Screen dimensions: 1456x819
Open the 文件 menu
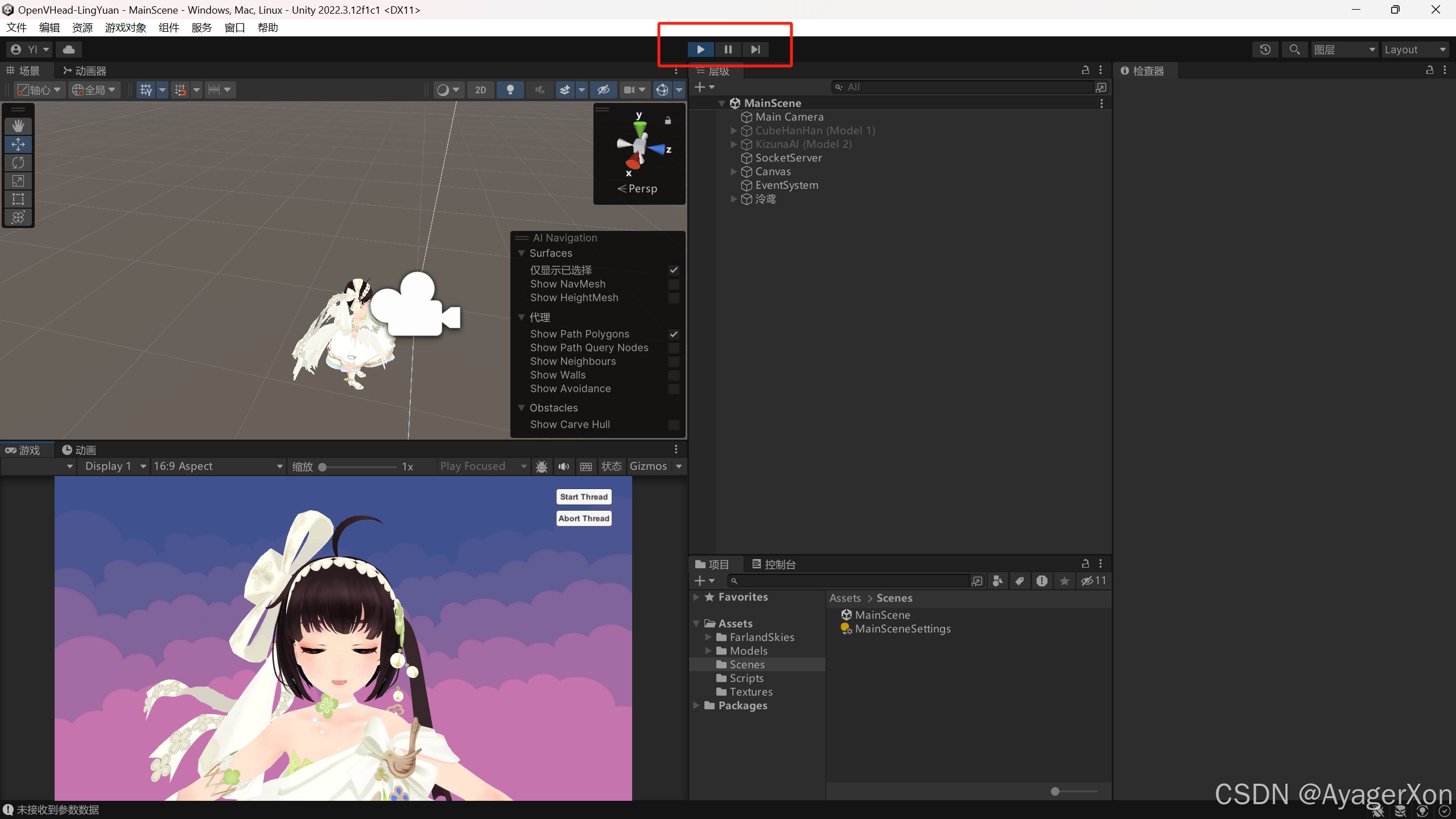tap(17, 27)
